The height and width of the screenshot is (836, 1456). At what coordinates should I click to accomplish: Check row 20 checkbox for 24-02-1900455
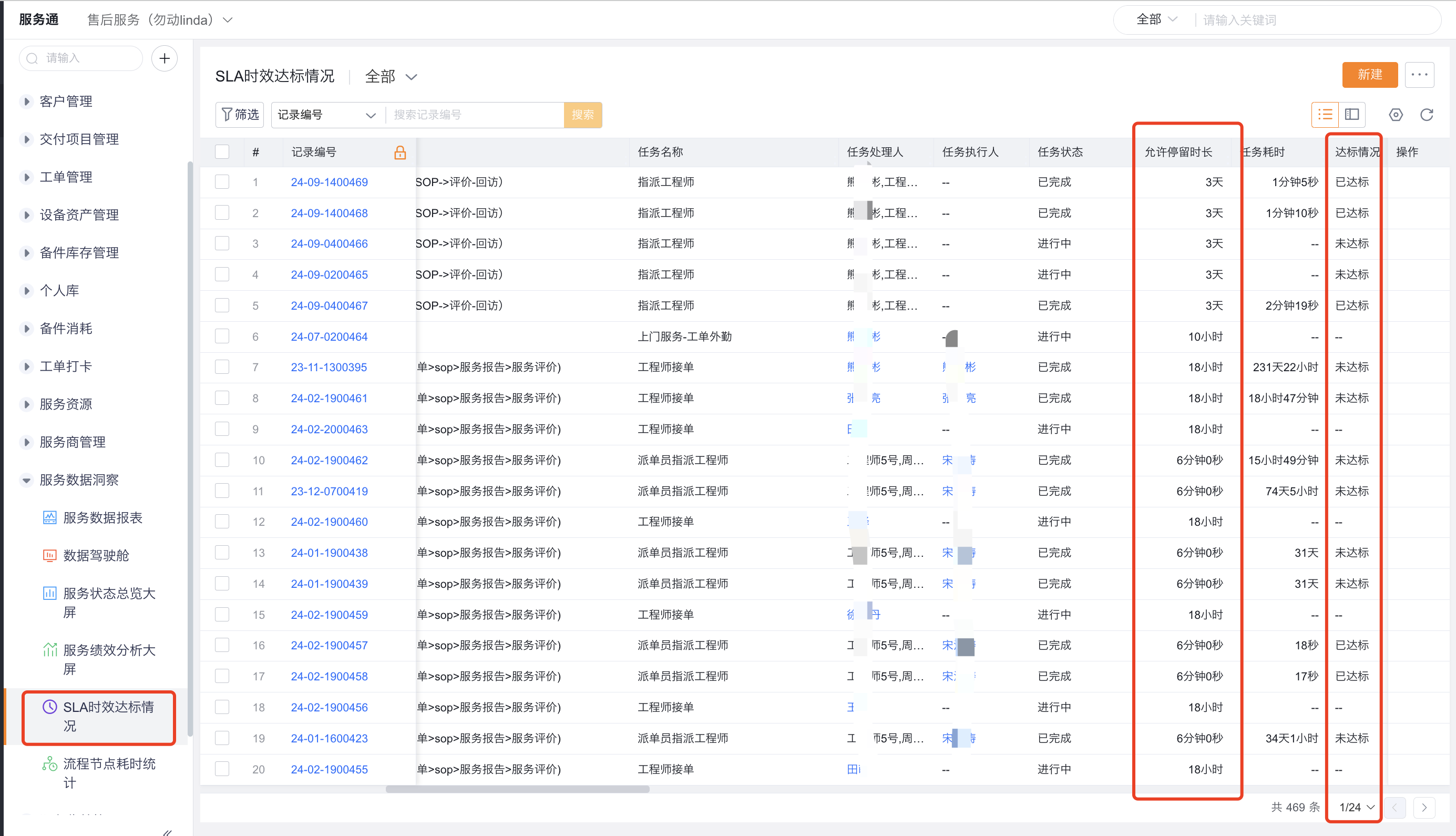(222, 769)
